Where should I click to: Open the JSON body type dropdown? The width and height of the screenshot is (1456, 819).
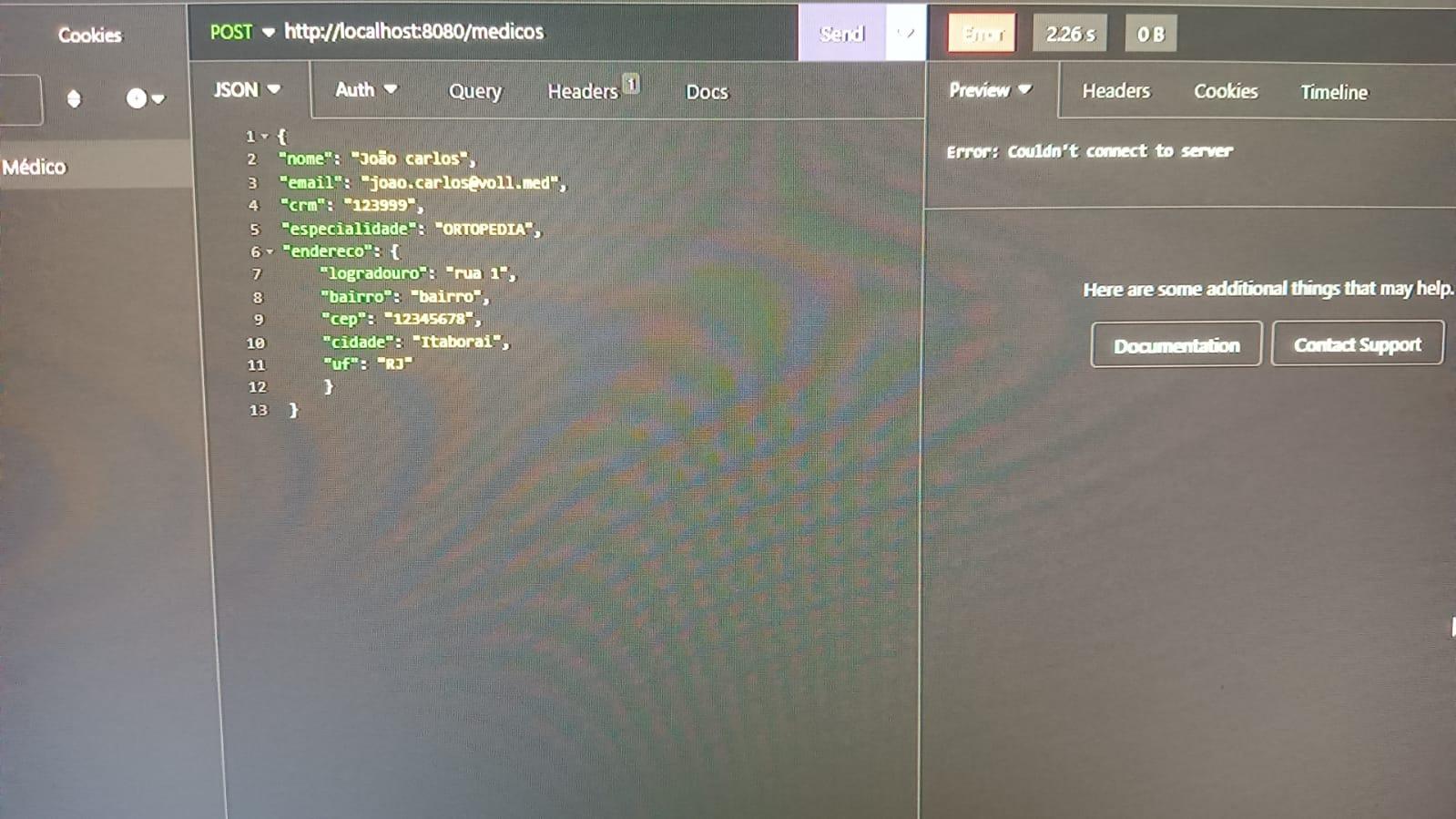coord(247,89)
